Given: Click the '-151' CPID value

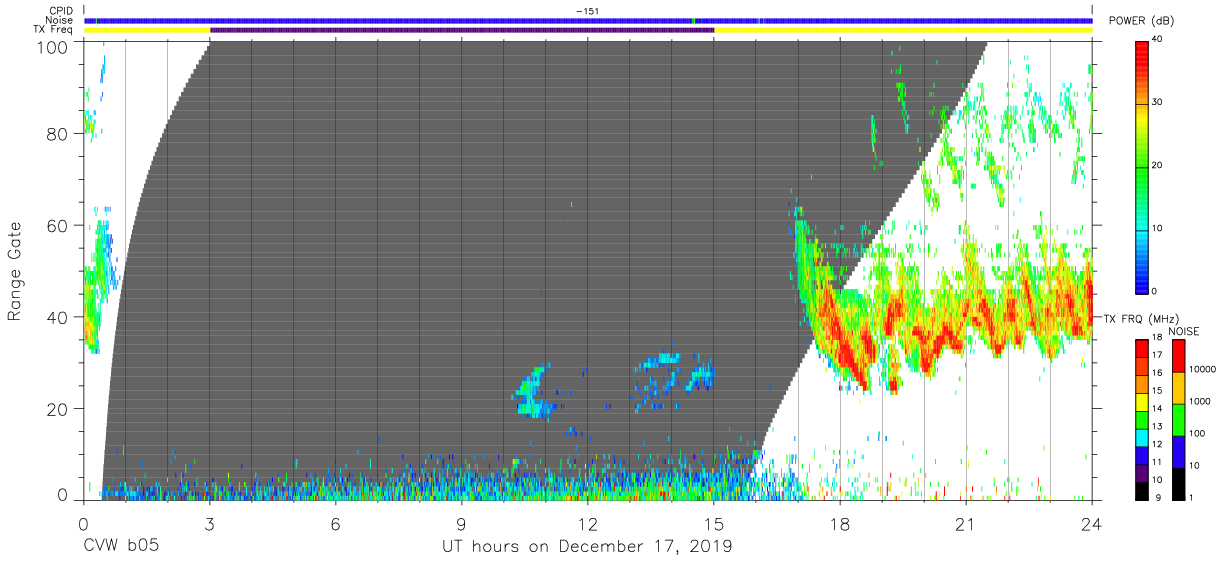Looking at the screenshot, I should click(x=588, y=11).
